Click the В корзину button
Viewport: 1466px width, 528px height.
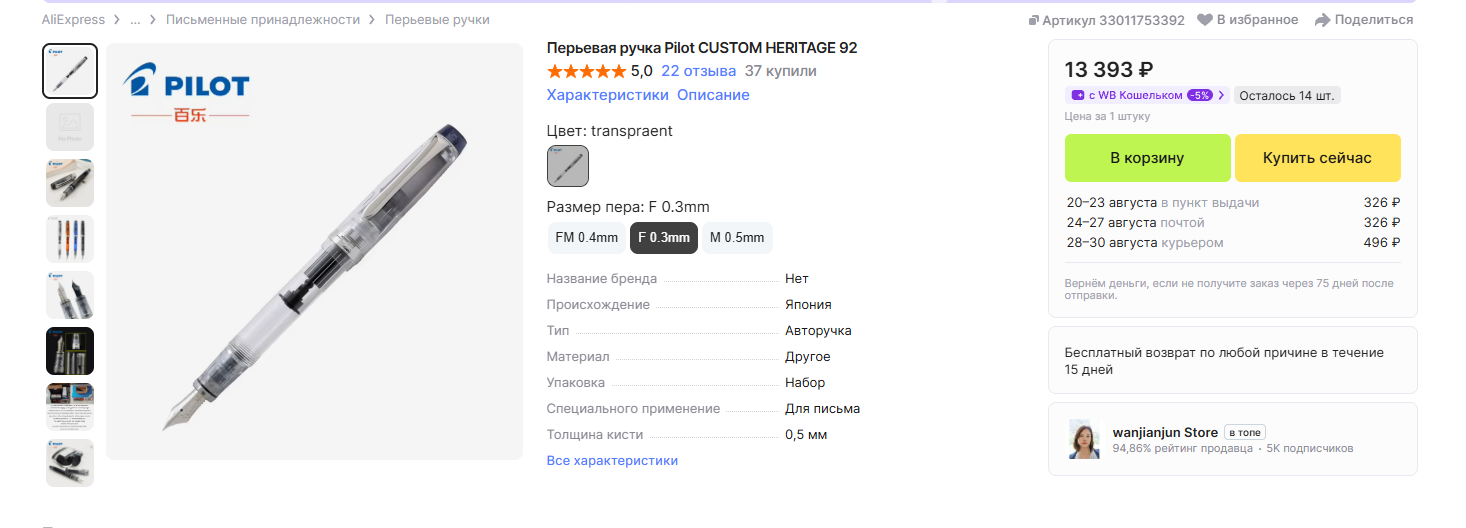coord(1147,158)
